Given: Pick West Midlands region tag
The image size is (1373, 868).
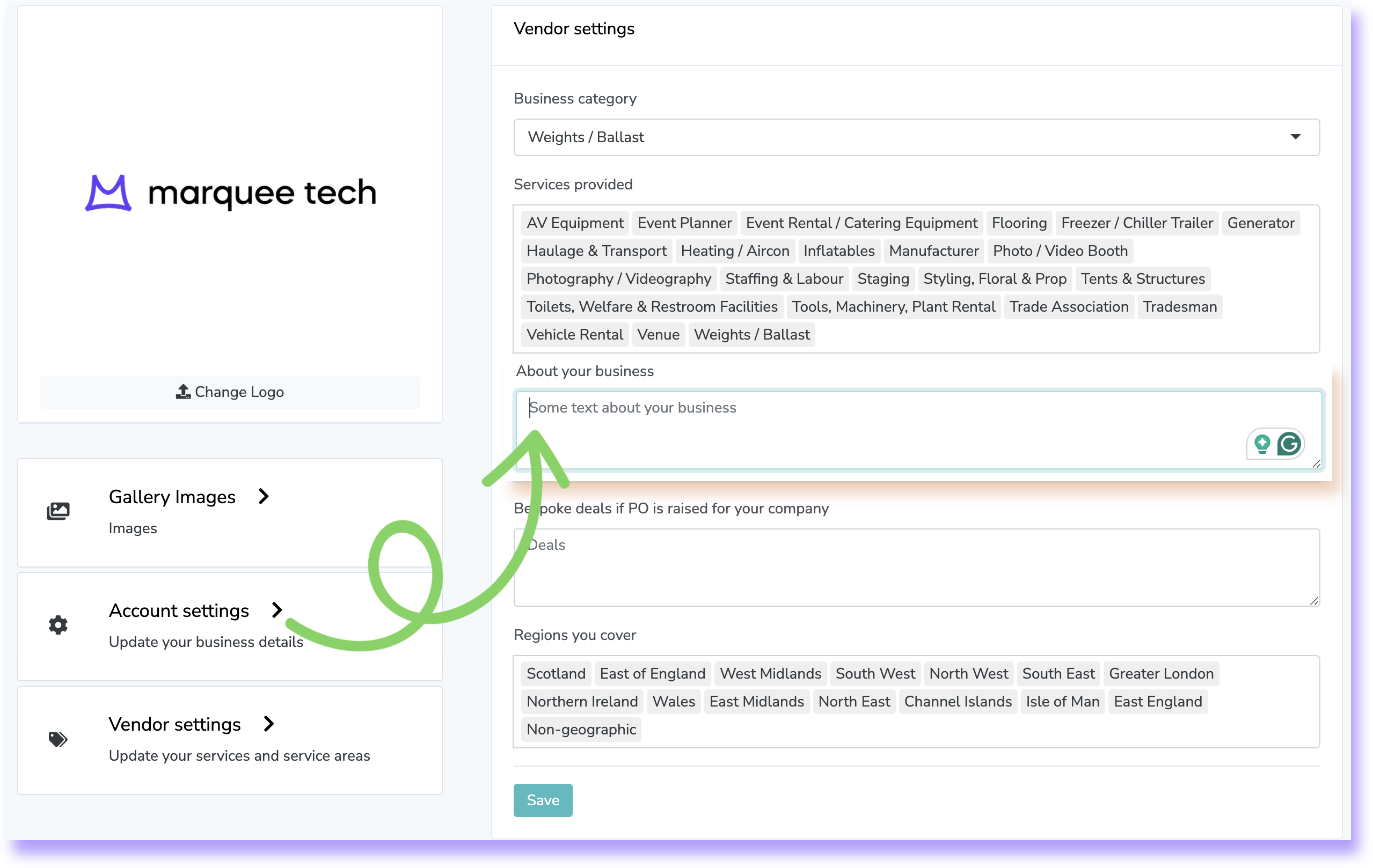Looking at the screenshot, I should pos(770,674).
